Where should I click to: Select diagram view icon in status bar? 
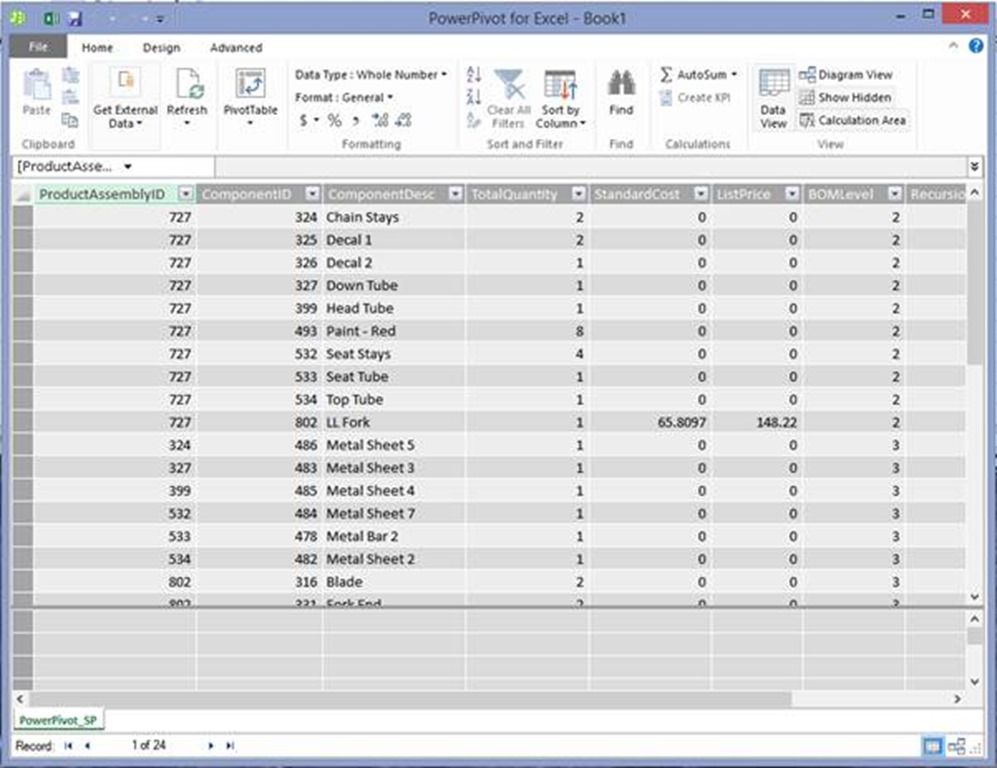coord(956,746)
